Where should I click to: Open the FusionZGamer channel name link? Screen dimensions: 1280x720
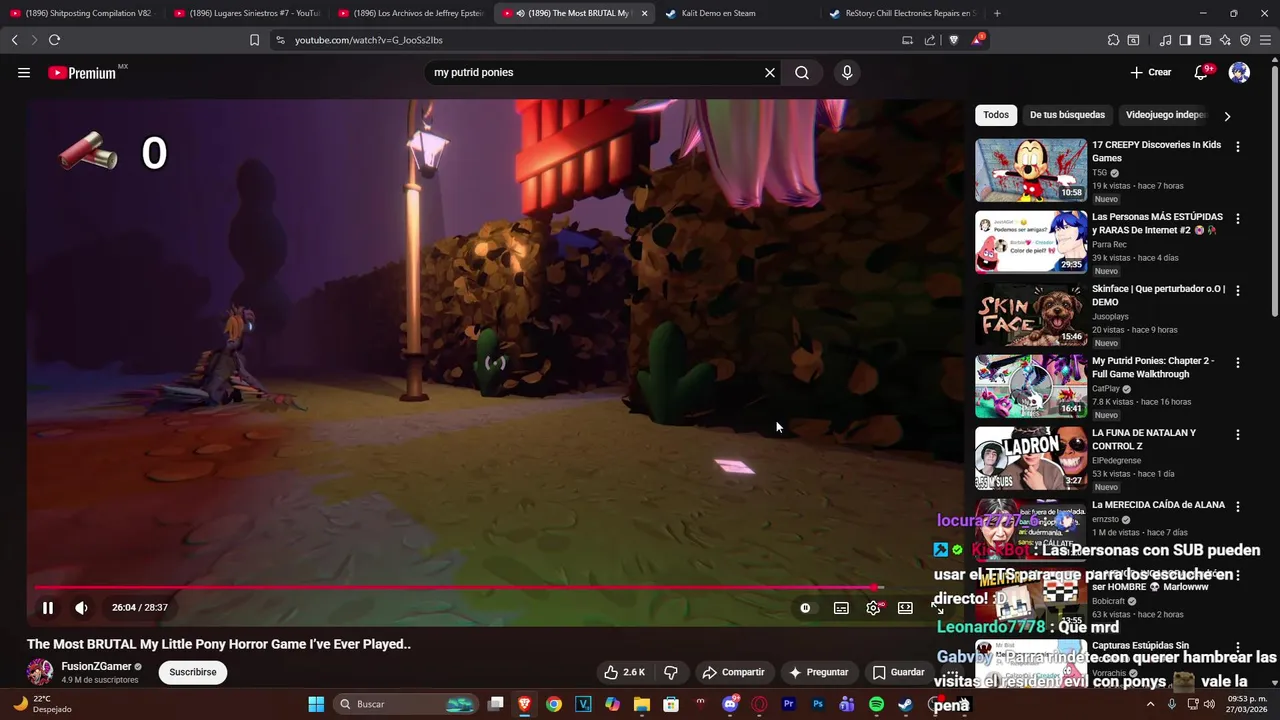96,666
